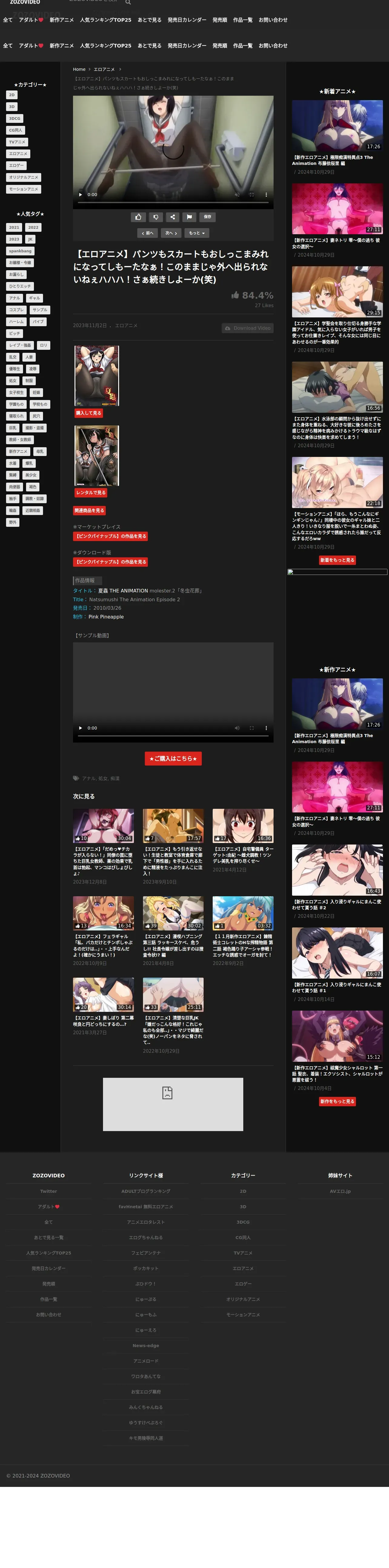The image size is (389, 1568).
Task: Click the ZOZOVIDEO site logo
Action: click(x=25, y=2)
